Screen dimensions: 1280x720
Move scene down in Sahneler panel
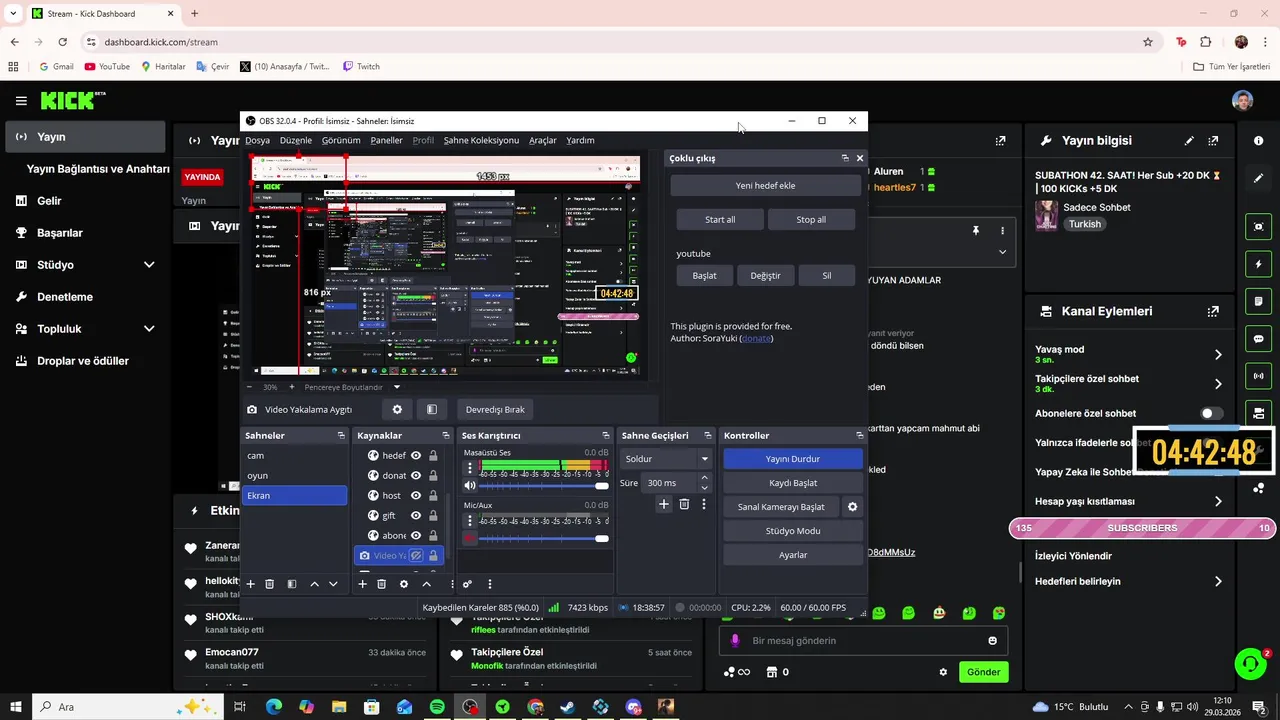(333, 584)
